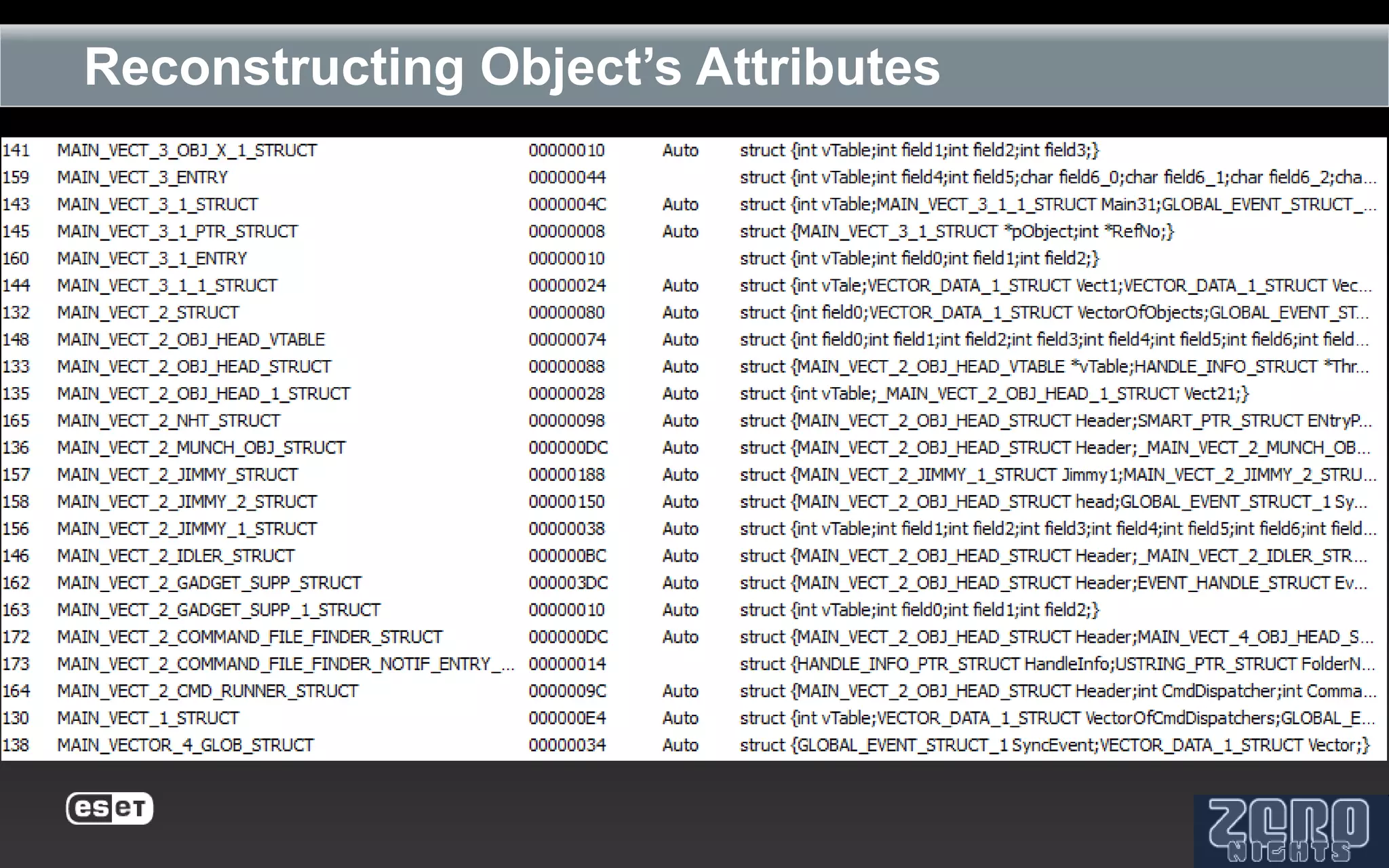Click the Zero Nights logo
The width and height of the screenshot is (1389, 868).
click(1291, 831)
